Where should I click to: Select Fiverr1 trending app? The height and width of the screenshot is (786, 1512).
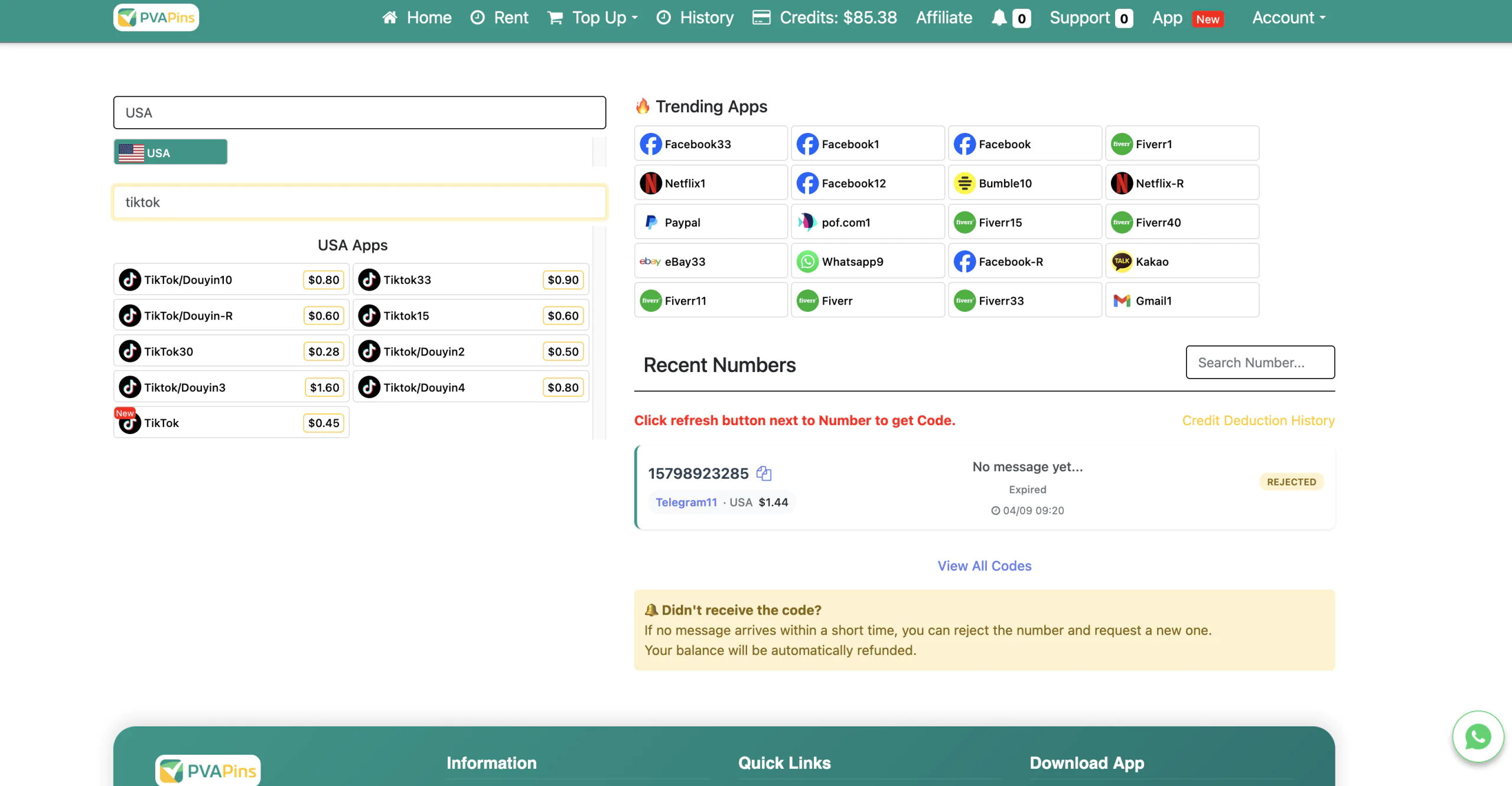pos(1182,143)
